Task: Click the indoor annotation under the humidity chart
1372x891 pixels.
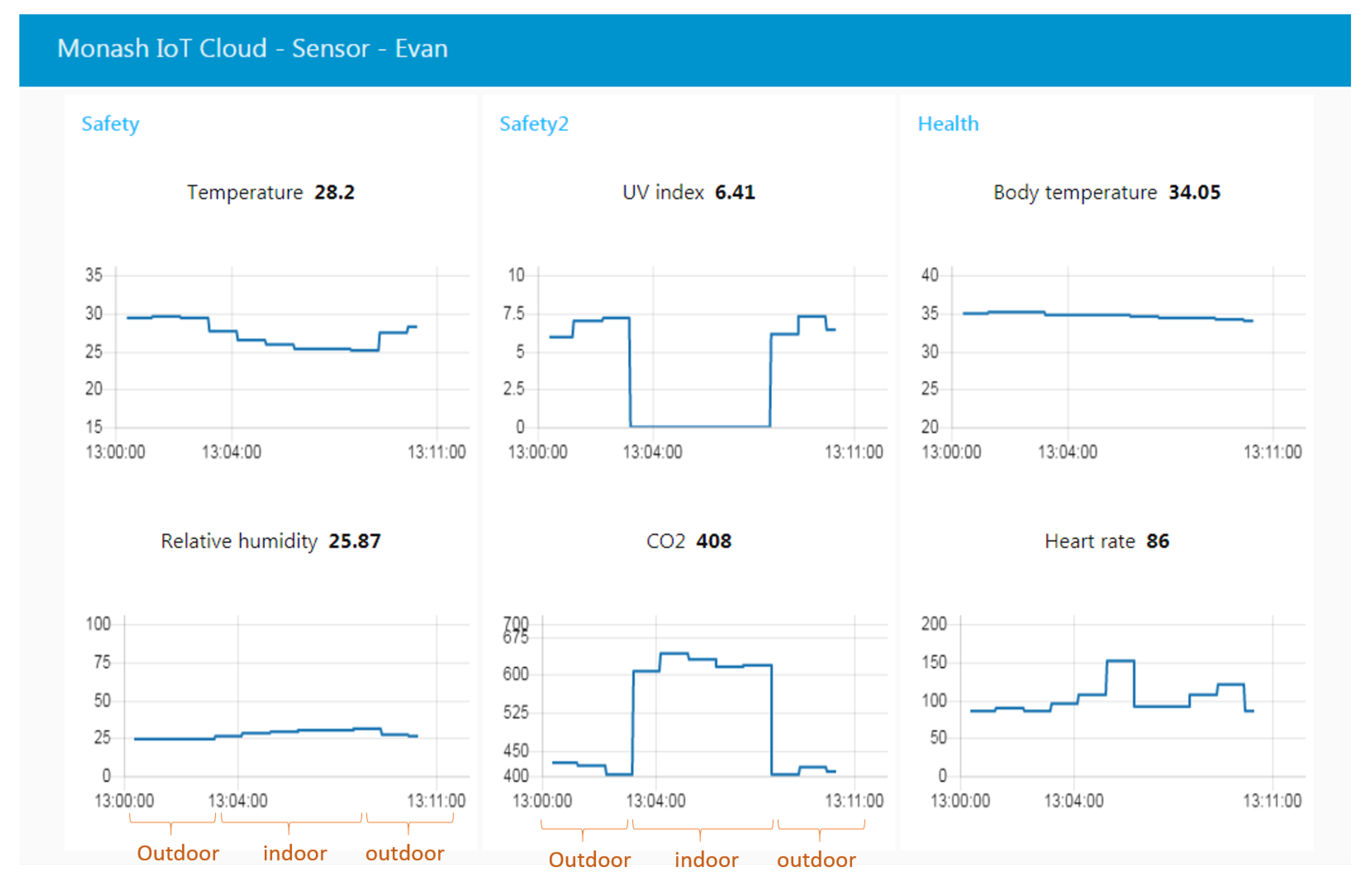Action: pyautogui.click(x=294, y=853)
